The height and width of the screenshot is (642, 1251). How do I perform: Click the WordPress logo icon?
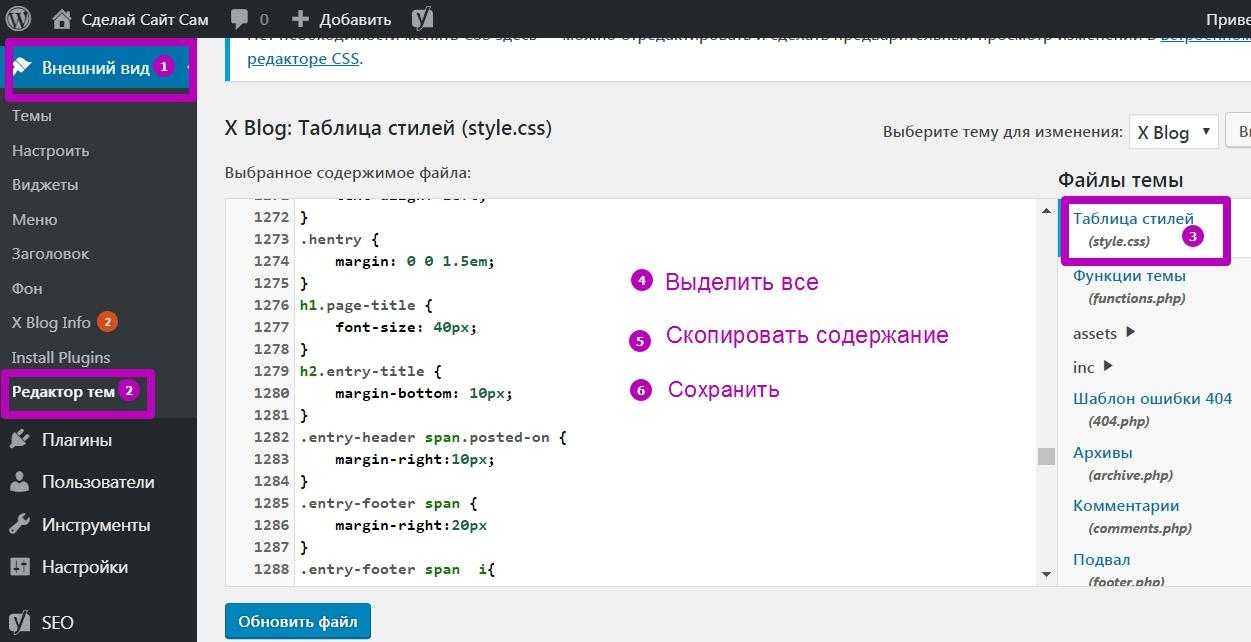click(x=19, y=18)
